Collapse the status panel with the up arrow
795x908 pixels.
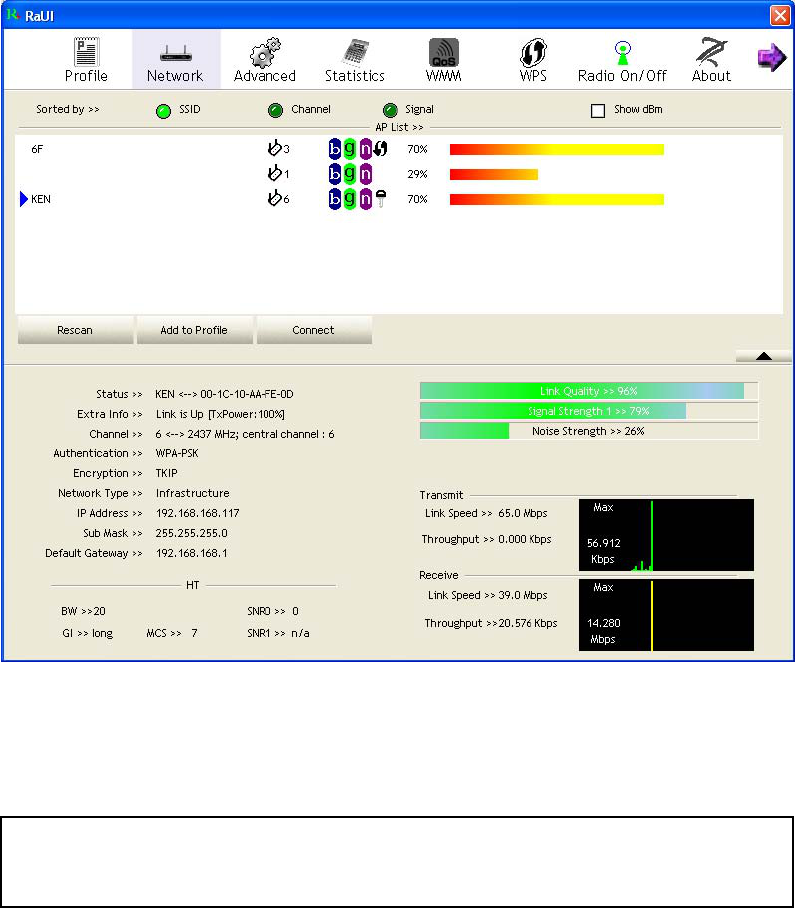coord(764,356)
